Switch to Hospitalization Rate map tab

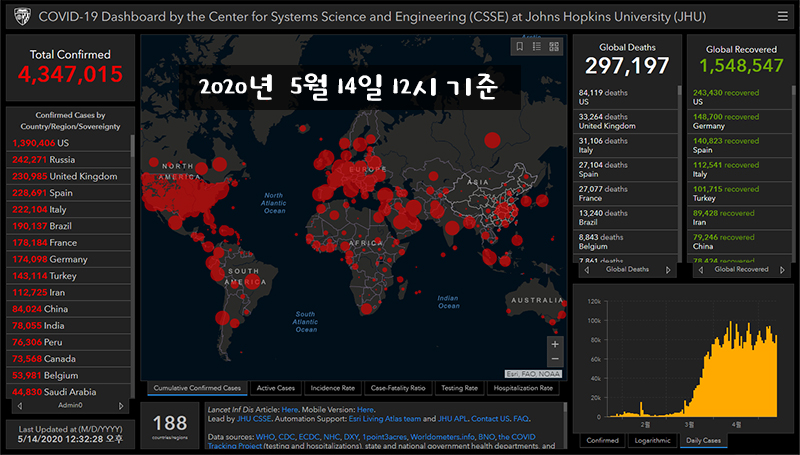click(523, 388)
